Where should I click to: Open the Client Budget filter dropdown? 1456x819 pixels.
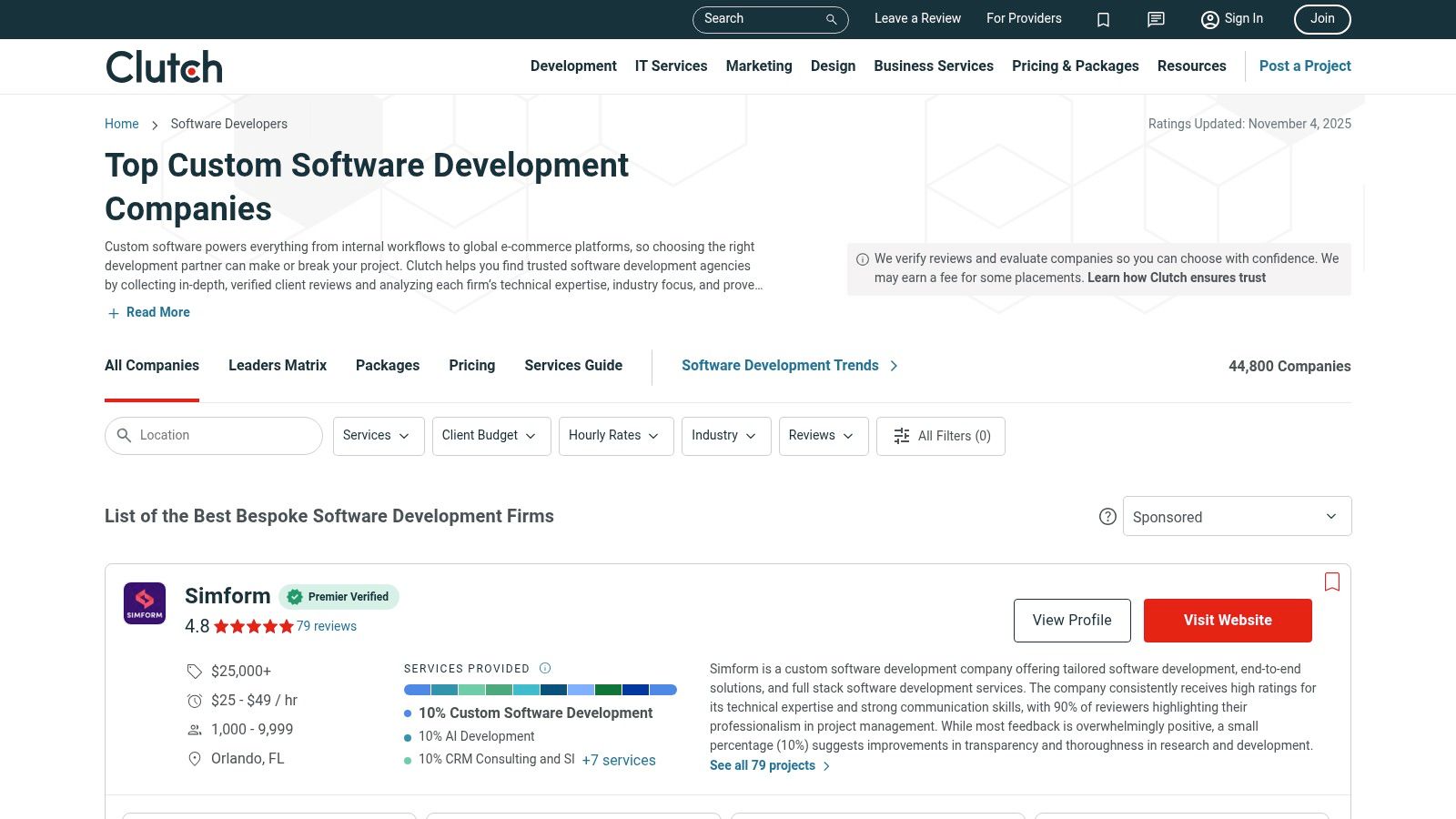(490, 436)
